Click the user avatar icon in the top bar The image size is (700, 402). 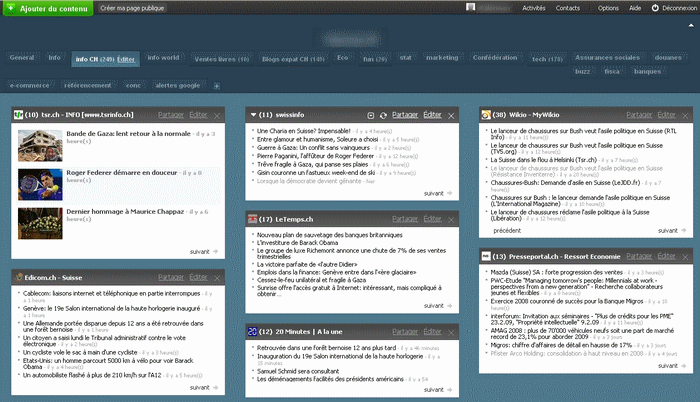point(470,7)
